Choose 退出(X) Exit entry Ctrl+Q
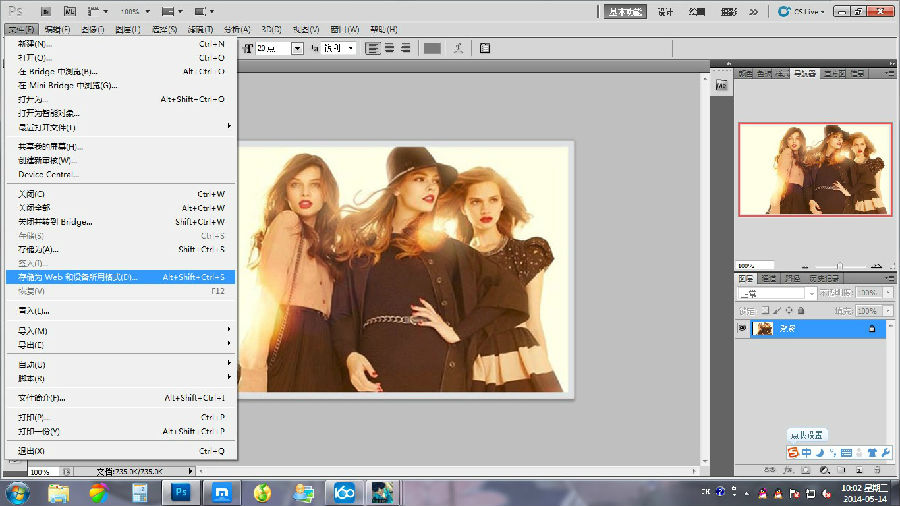This screenshot has width=900, height=506. [121, 451]
